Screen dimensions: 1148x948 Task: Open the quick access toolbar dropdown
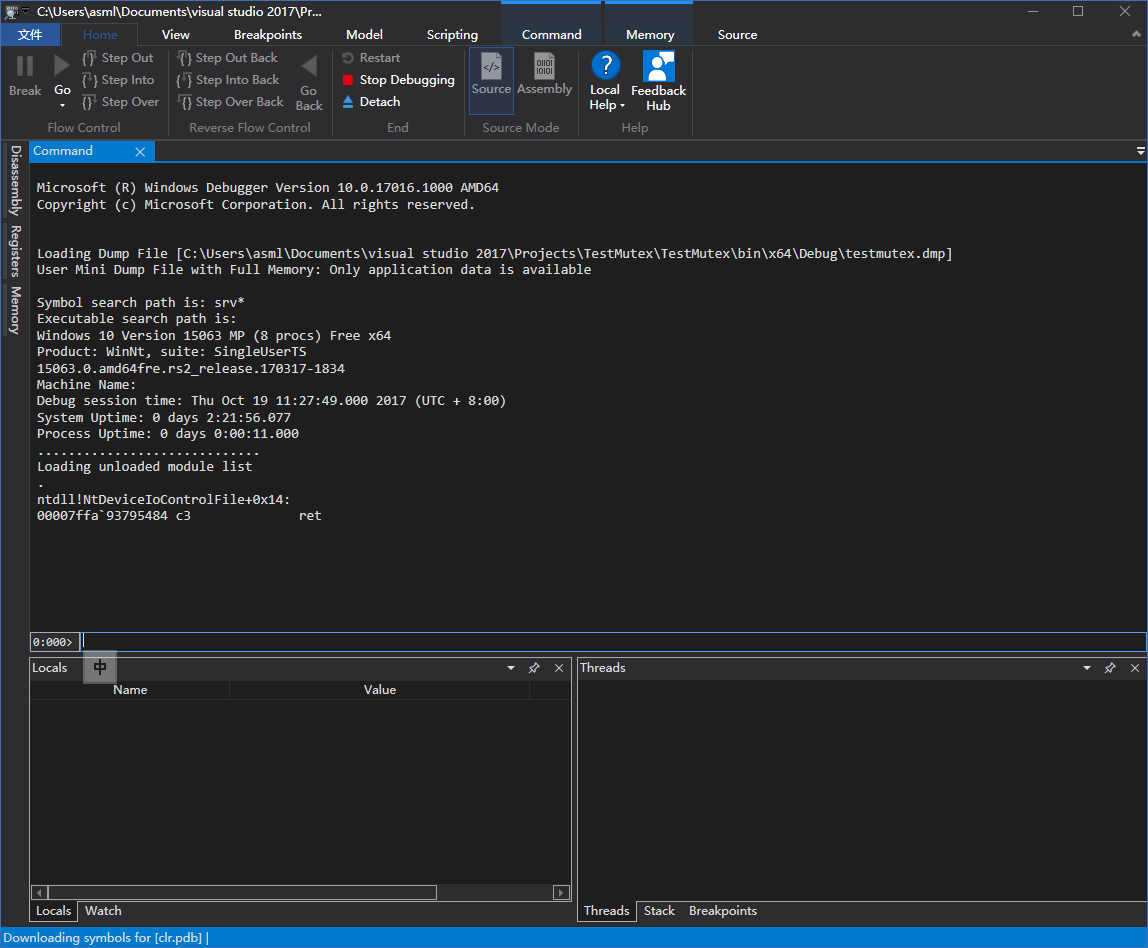pos(26,12)
